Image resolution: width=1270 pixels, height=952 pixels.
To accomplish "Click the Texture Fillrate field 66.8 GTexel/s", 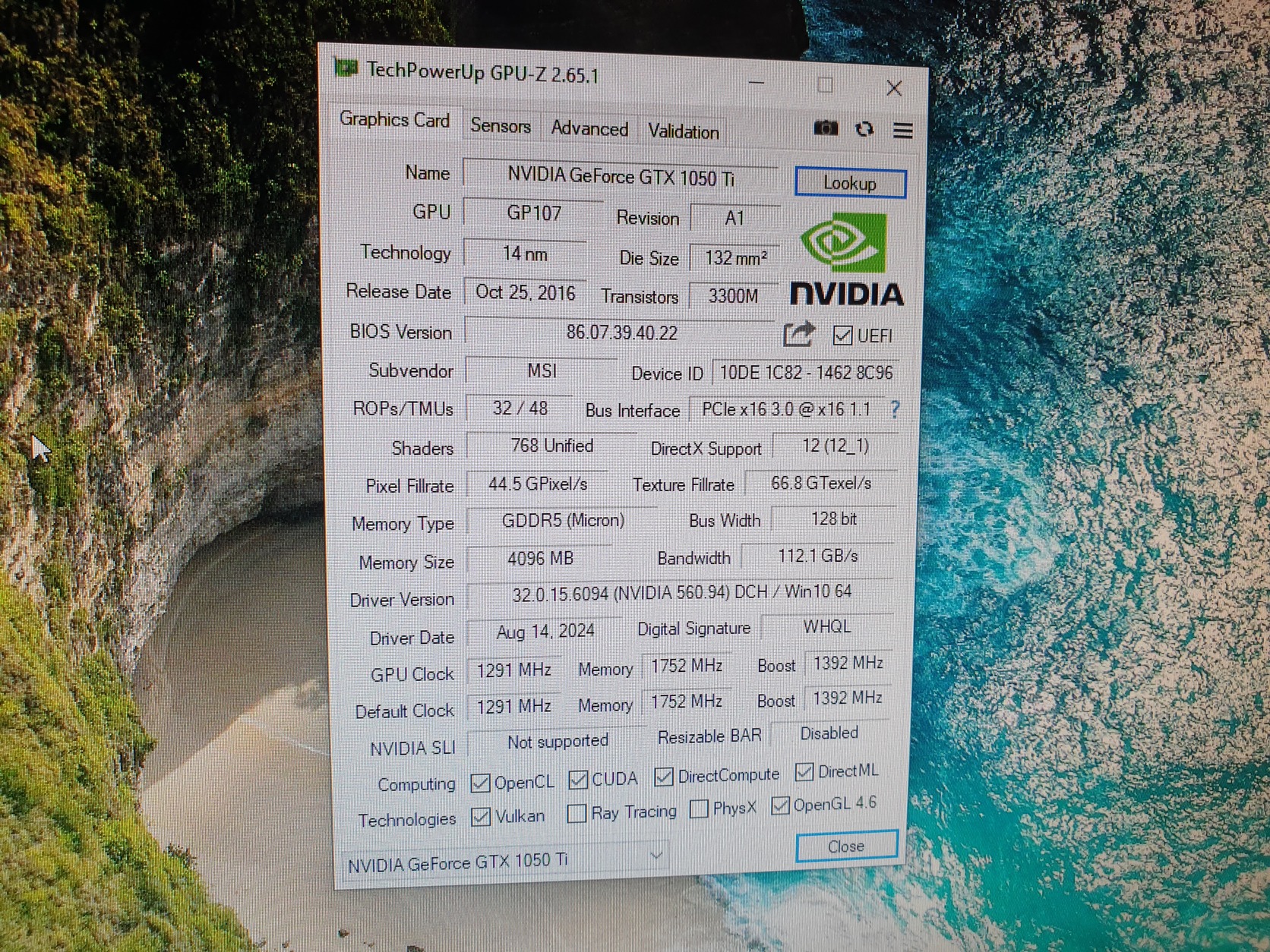I will coord(821,483).
